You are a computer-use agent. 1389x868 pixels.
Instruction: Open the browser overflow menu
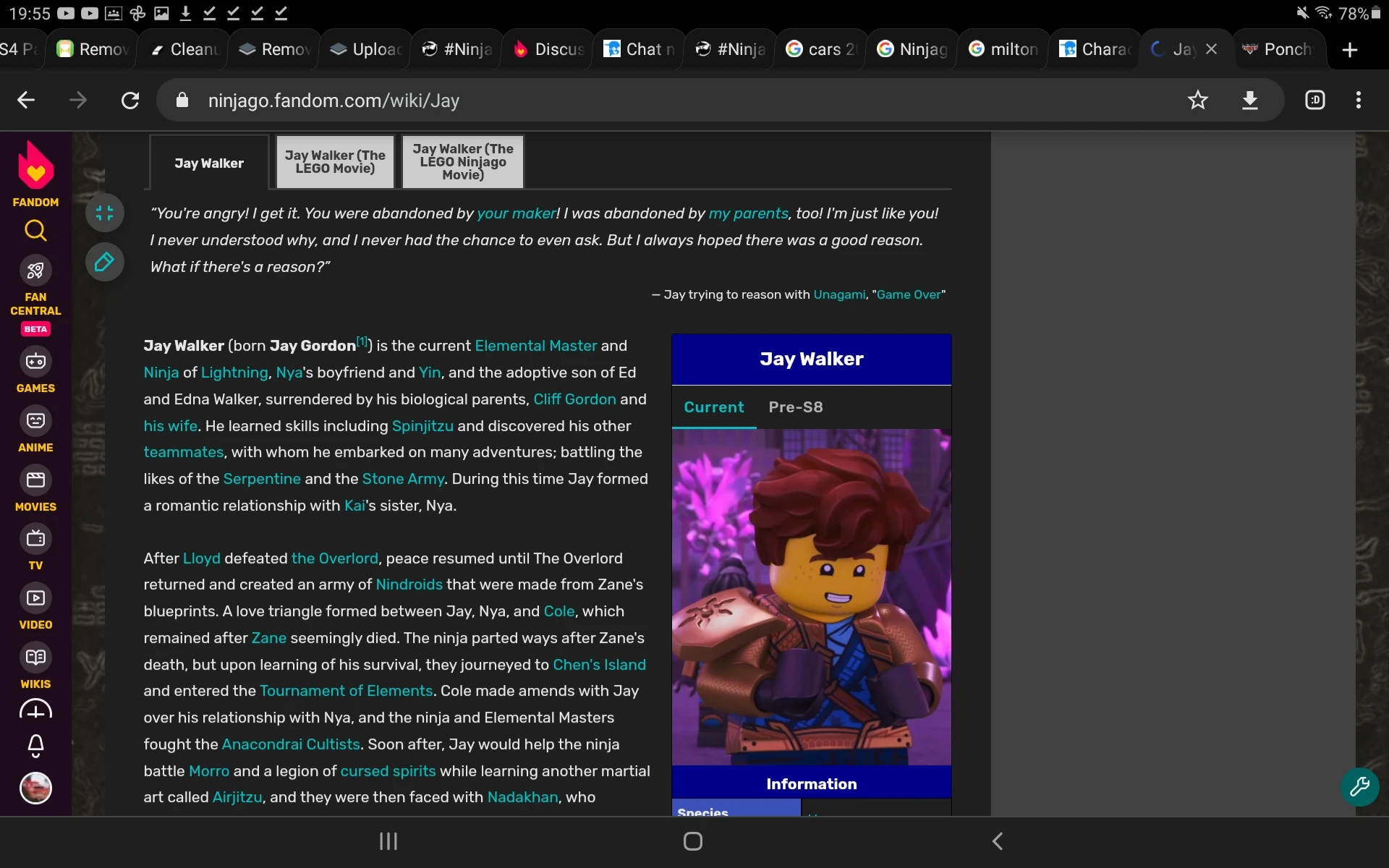[1359, 100]
